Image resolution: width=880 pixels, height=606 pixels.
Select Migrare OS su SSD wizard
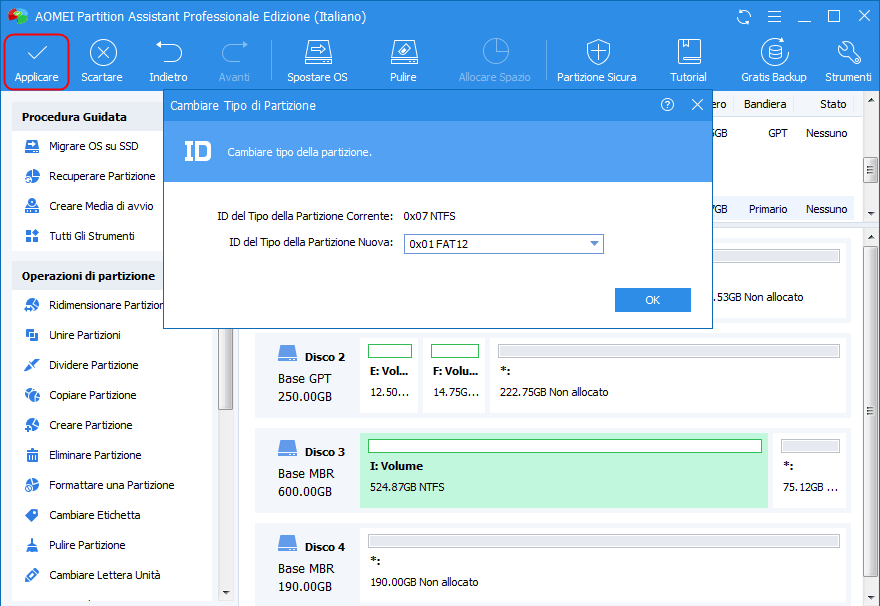93,146
